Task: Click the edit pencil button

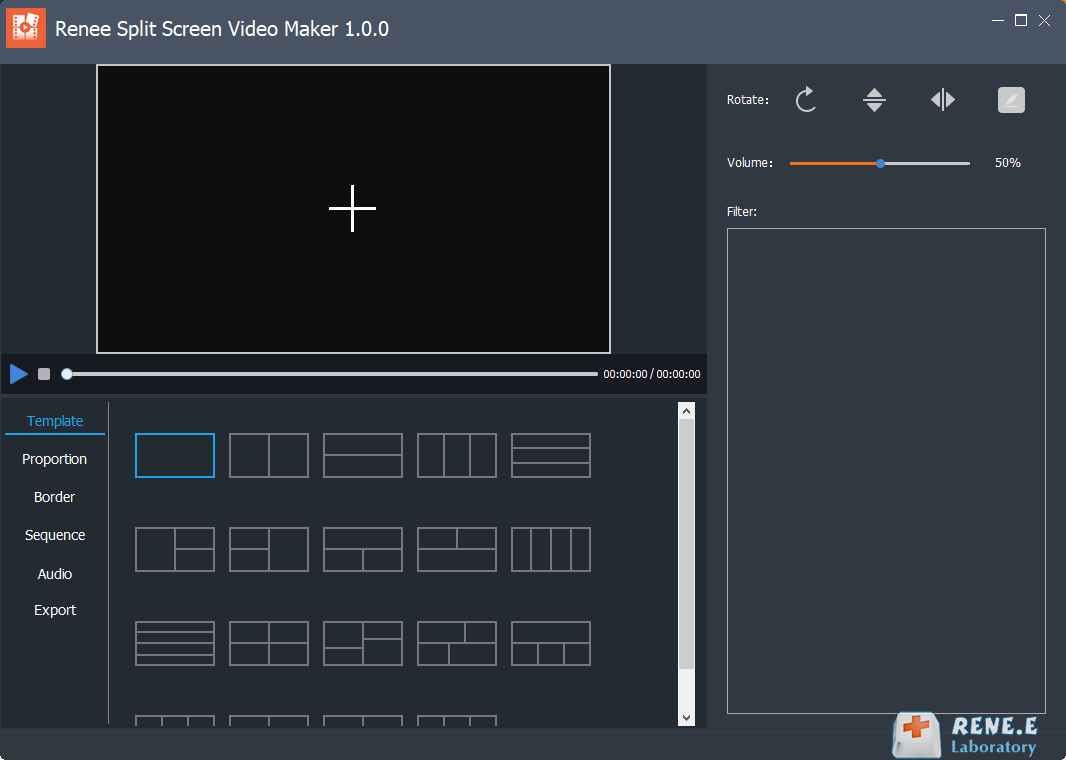Action: [1011, 100]
